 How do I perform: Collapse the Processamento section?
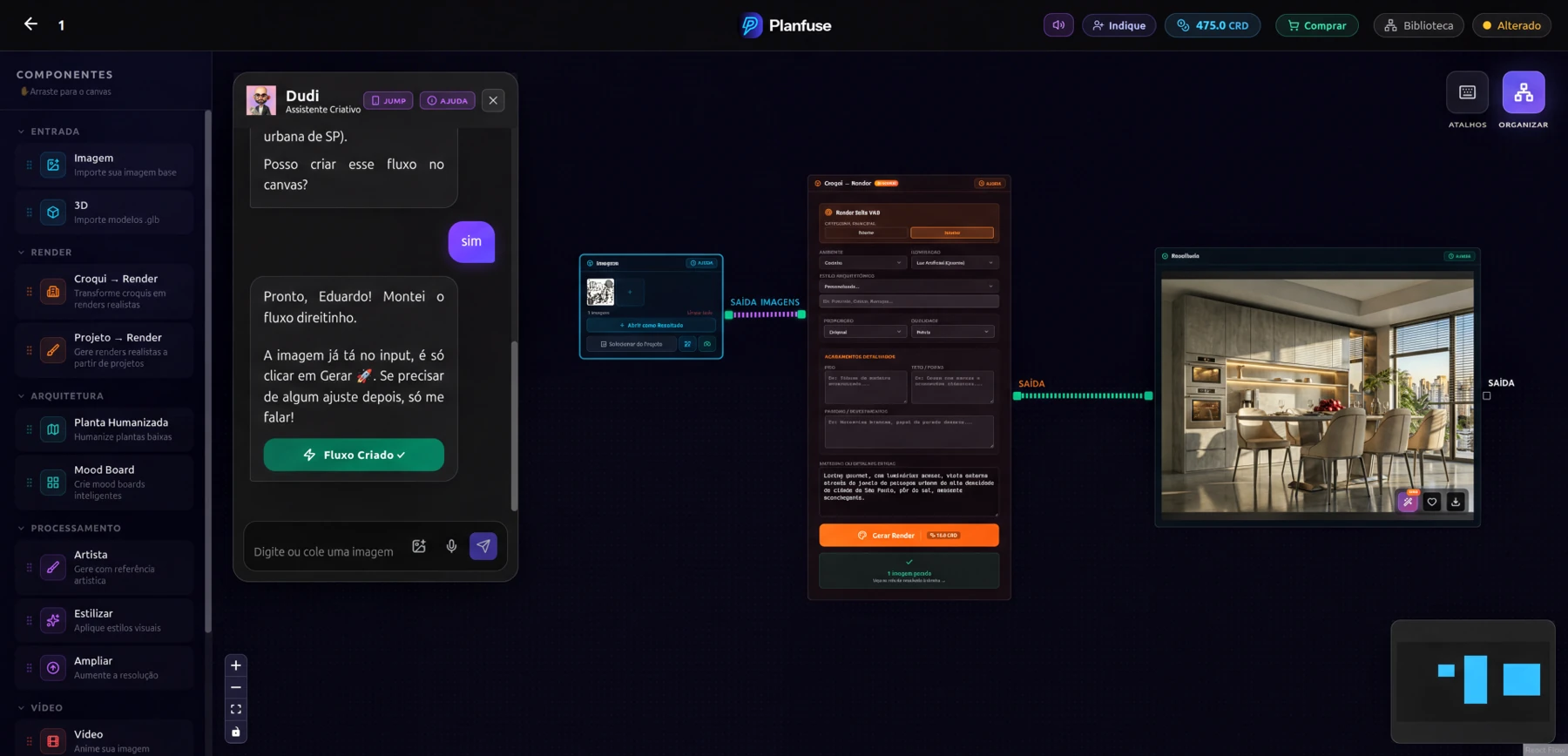pos(69,529)
